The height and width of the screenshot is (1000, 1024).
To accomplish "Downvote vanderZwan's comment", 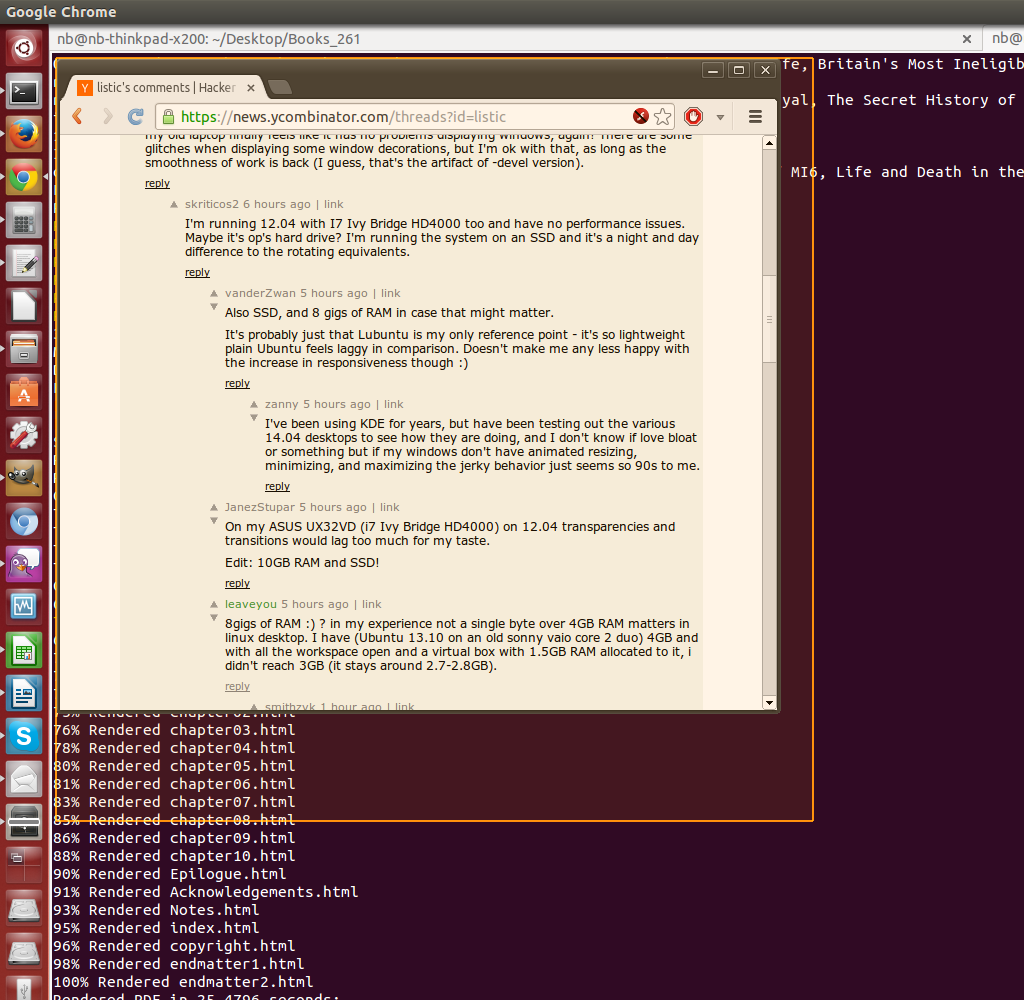I will [214, 307].
